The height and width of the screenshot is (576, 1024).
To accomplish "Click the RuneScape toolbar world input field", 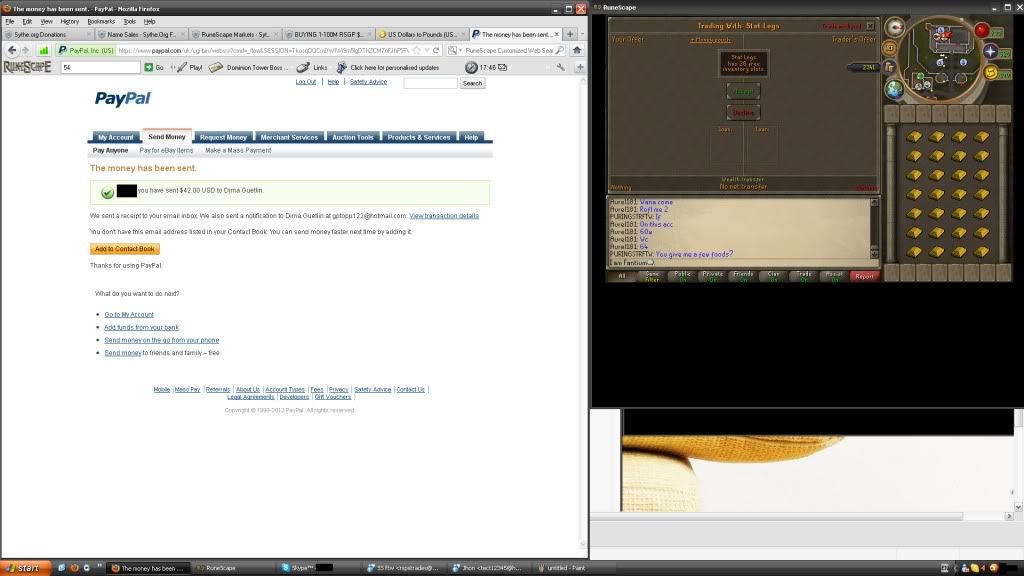I will (101, 67).
